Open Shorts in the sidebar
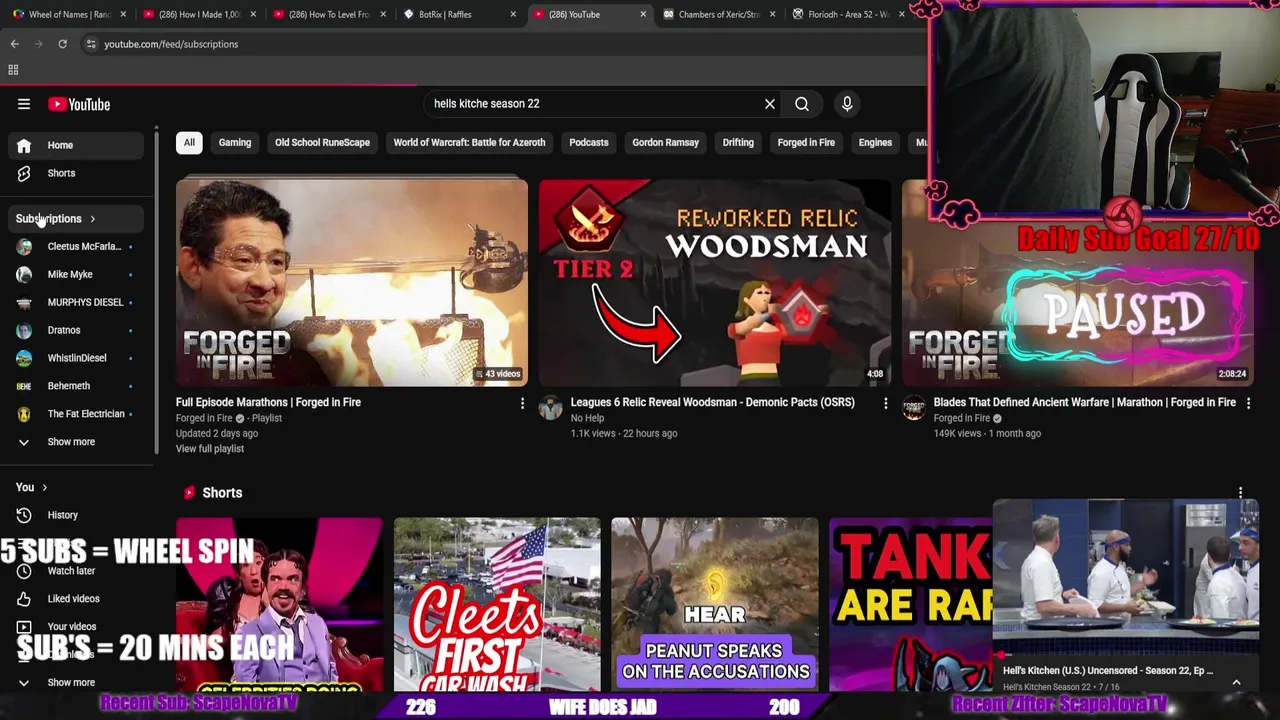1280x720 pixels. tap(76, 173)
